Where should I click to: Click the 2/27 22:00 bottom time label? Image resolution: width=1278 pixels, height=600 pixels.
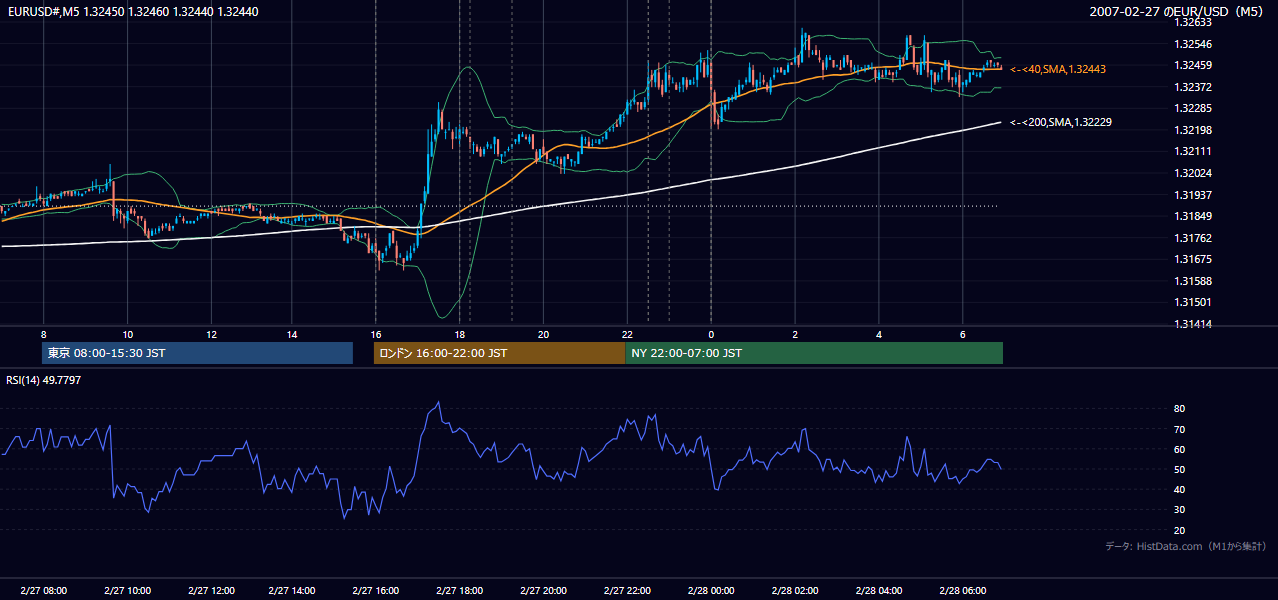click(x=627, y=590)
